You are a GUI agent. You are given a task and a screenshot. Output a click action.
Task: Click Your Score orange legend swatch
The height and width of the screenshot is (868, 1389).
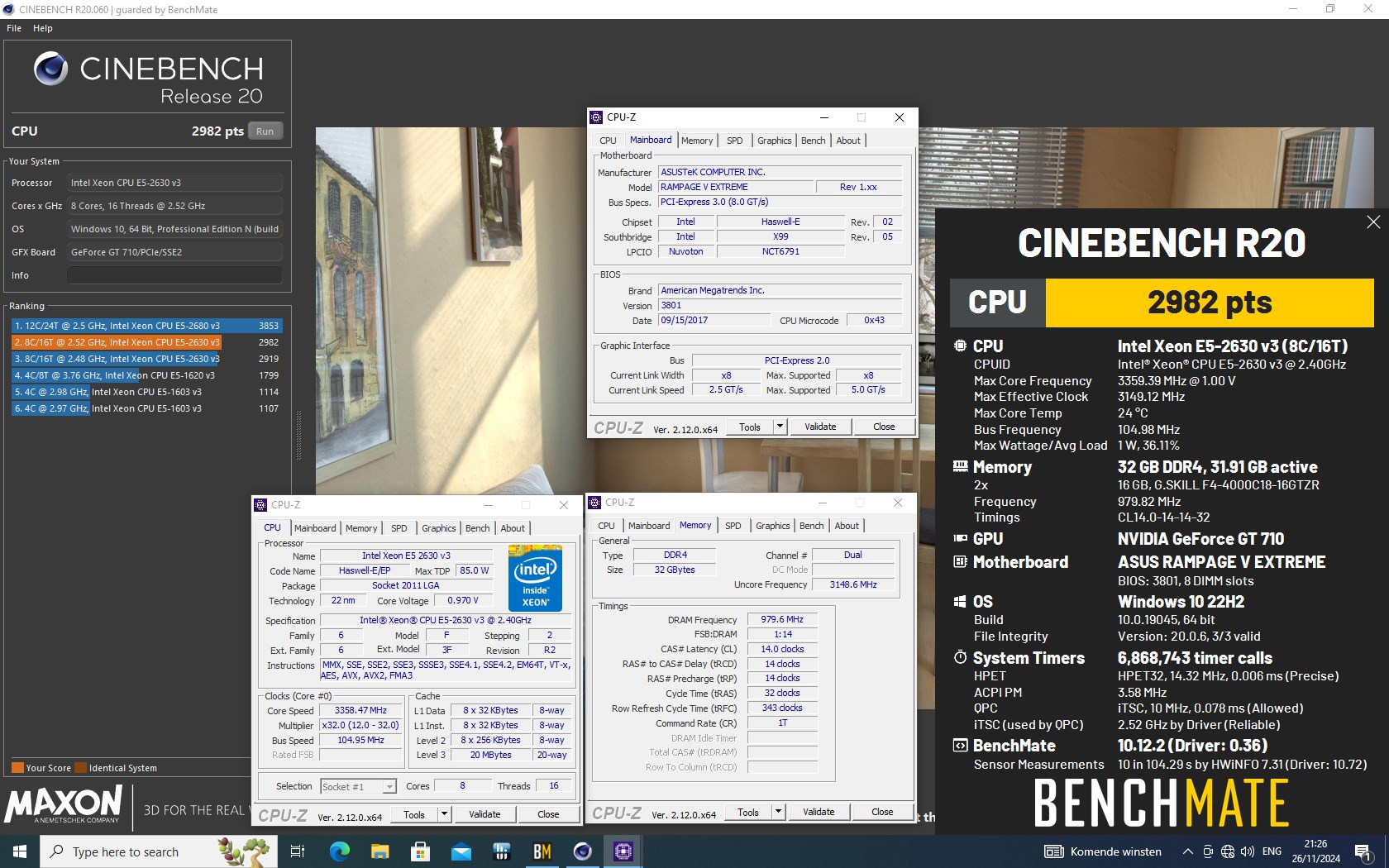17,768
